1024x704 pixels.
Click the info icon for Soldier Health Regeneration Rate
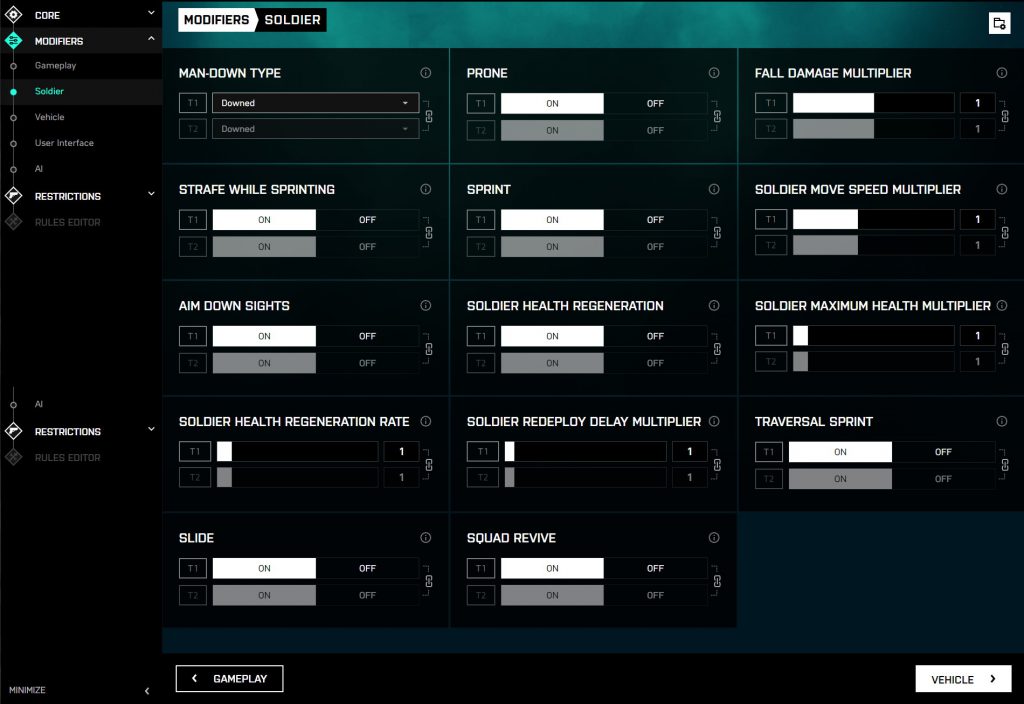coord(426,422)
